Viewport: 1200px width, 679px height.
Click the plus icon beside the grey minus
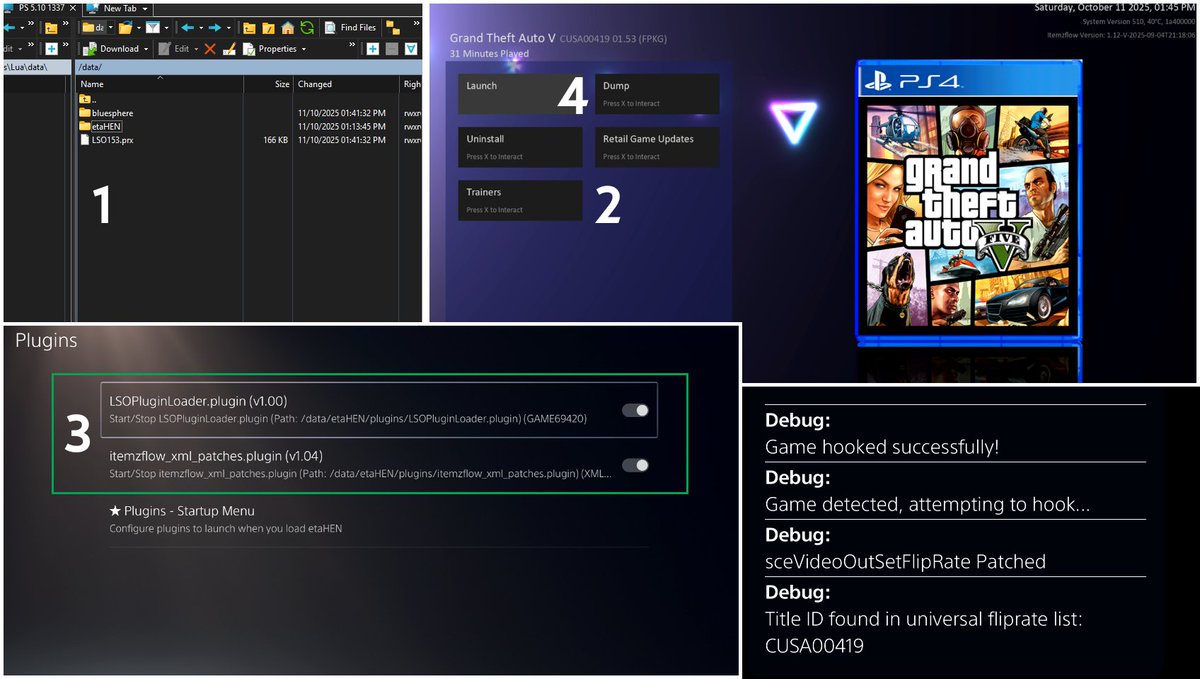(x=372, y=49)
